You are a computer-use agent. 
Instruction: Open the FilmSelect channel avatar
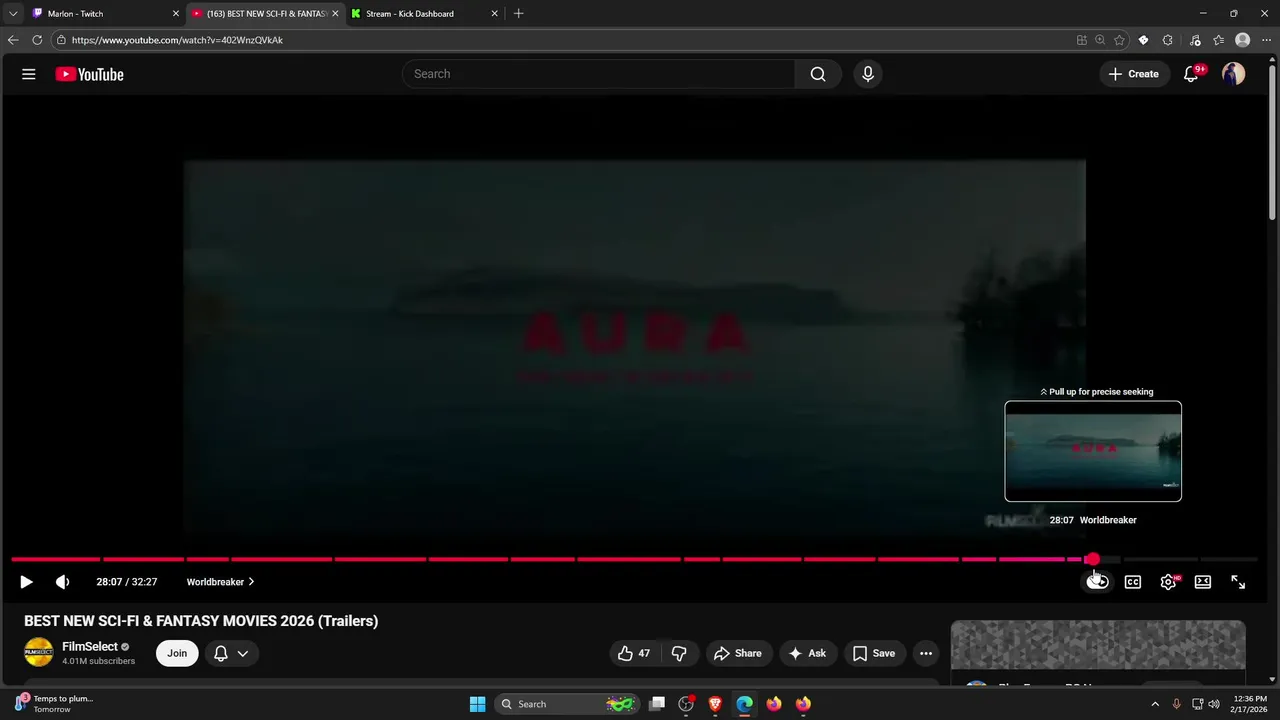tap(38, 652)
